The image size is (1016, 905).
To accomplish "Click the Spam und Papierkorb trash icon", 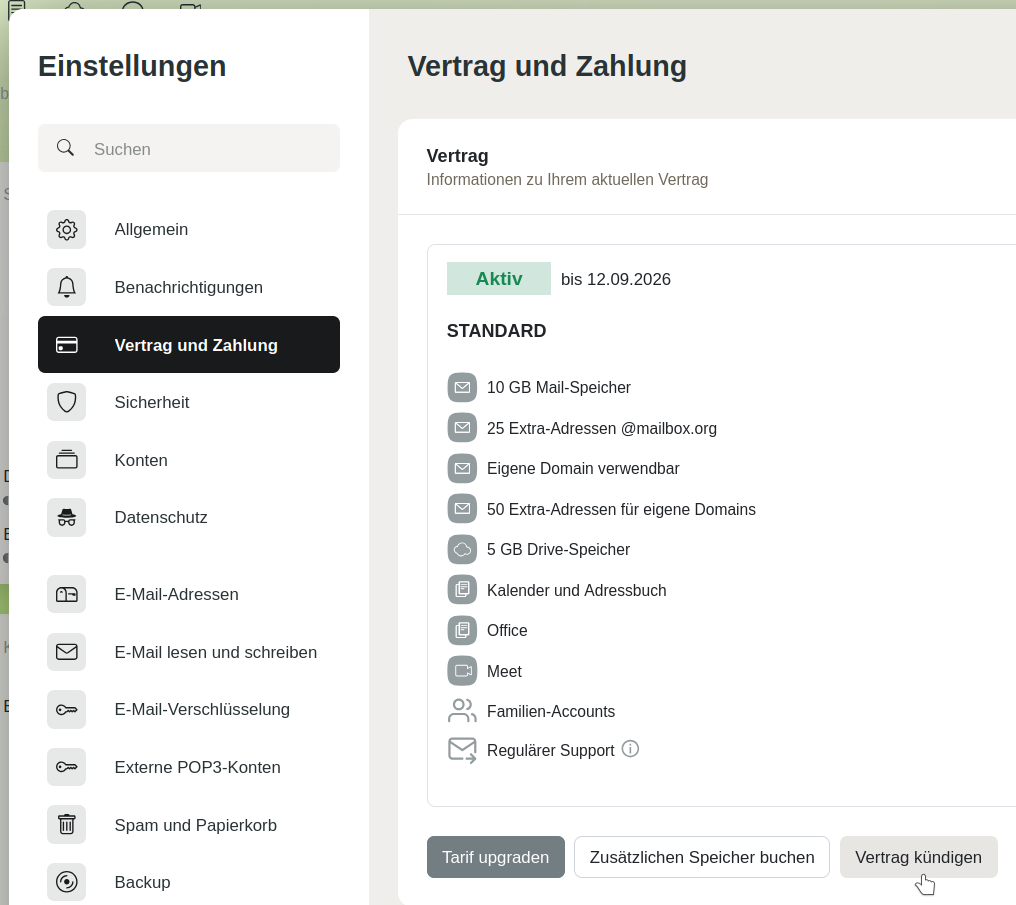I will (x=66, y=825).
